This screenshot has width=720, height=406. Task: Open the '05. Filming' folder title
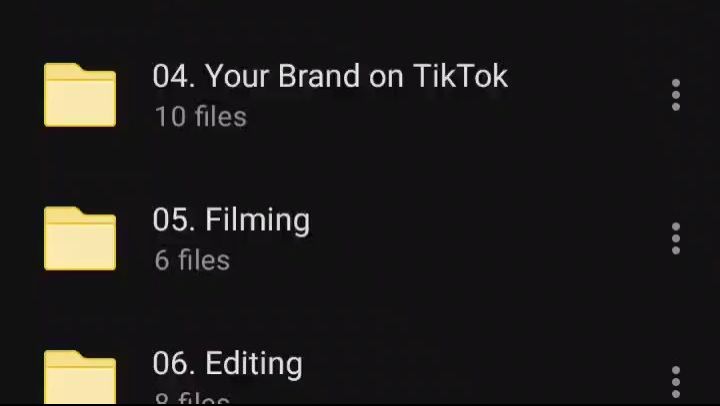coord(231,220)
